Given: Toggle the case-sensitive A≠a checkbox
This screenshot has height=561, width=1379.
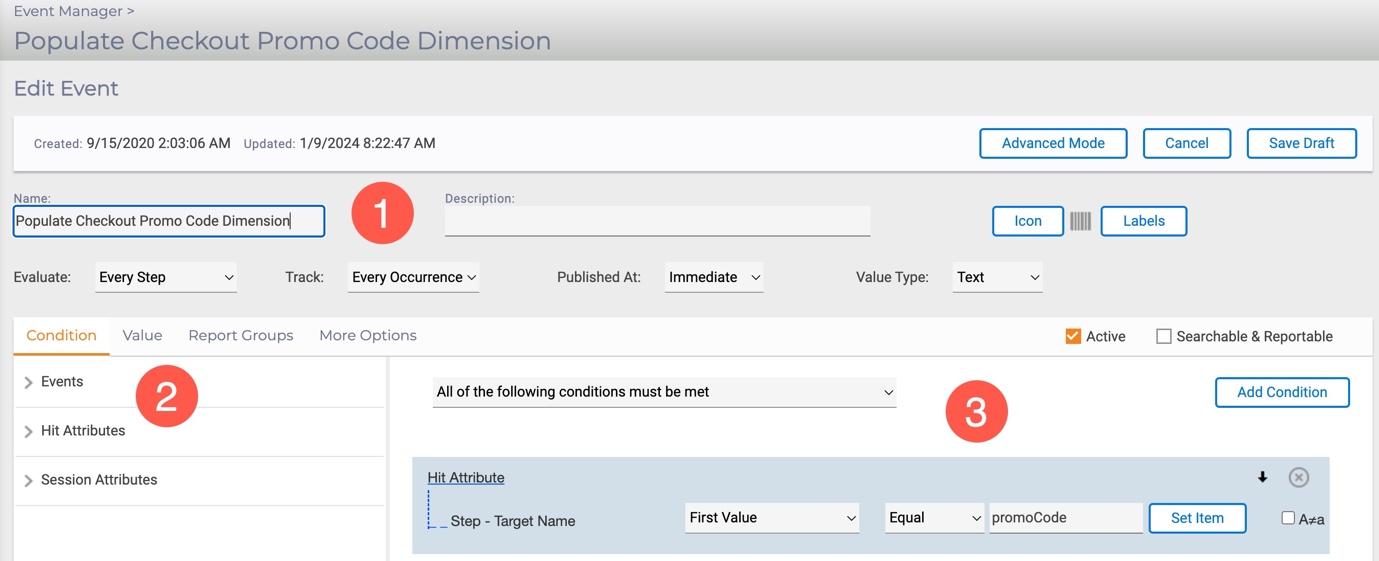Looking at the screenshot, I should [1288, 518].
